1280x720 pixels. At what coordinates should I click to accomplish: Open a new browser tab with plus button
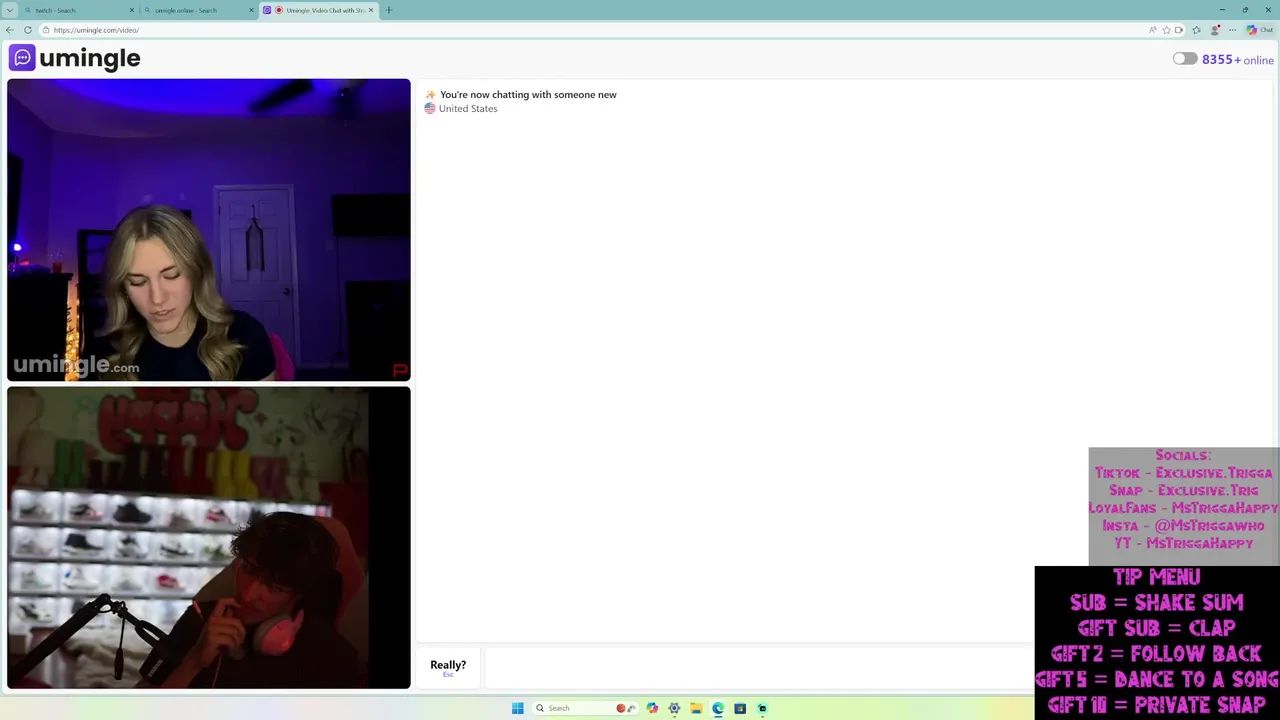point(389,10)
